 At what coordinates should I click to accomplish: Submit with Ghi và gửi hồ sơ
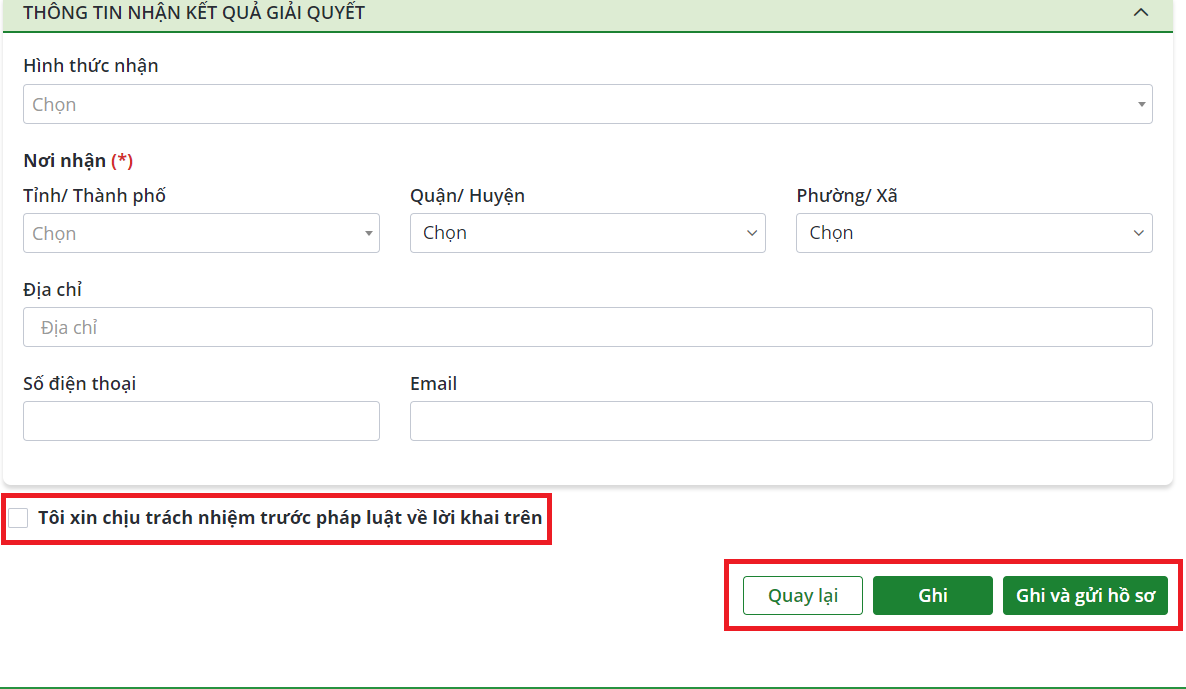tap(1085, 596)
